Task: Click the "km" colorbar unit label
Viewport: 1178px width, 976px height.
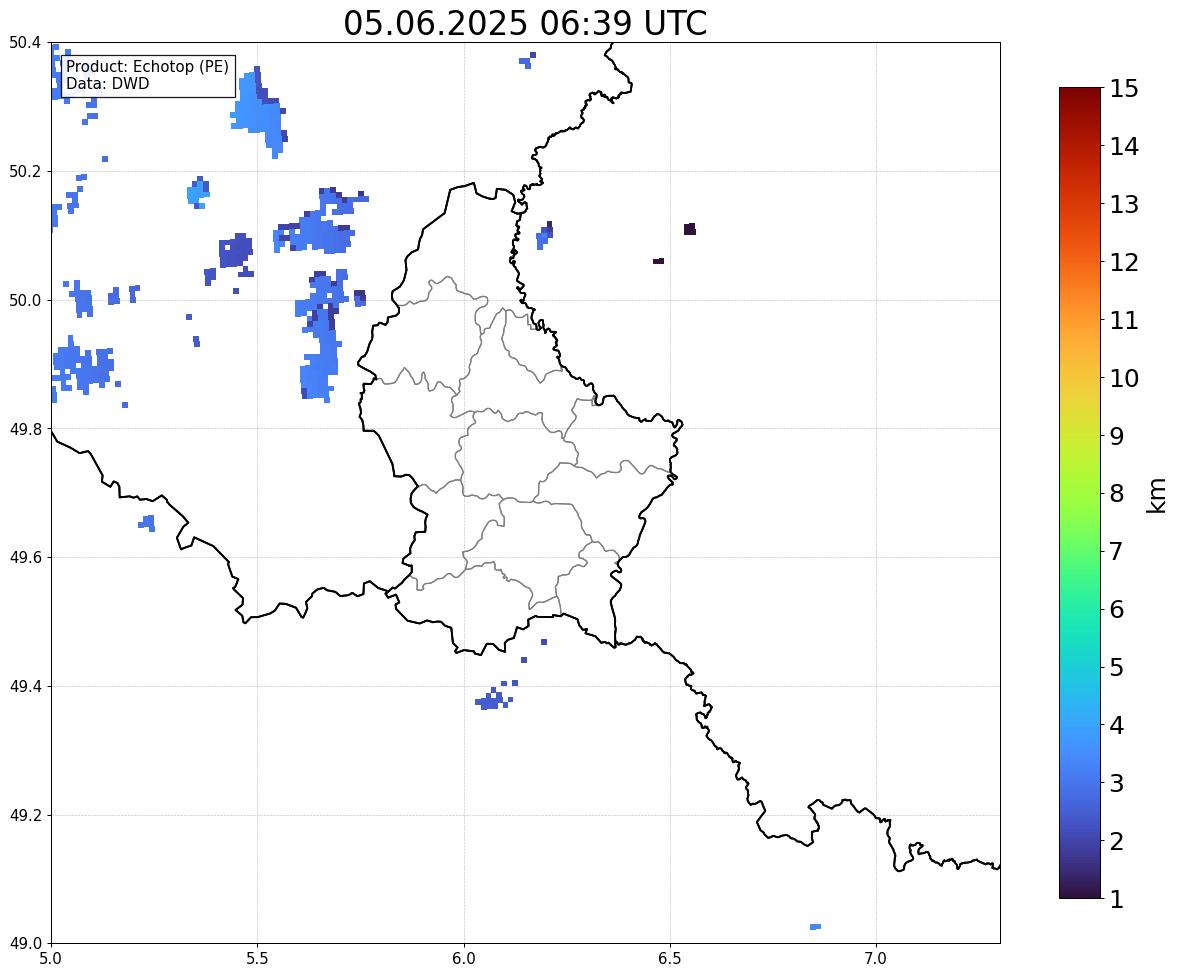Action: tap(1157, 495)
